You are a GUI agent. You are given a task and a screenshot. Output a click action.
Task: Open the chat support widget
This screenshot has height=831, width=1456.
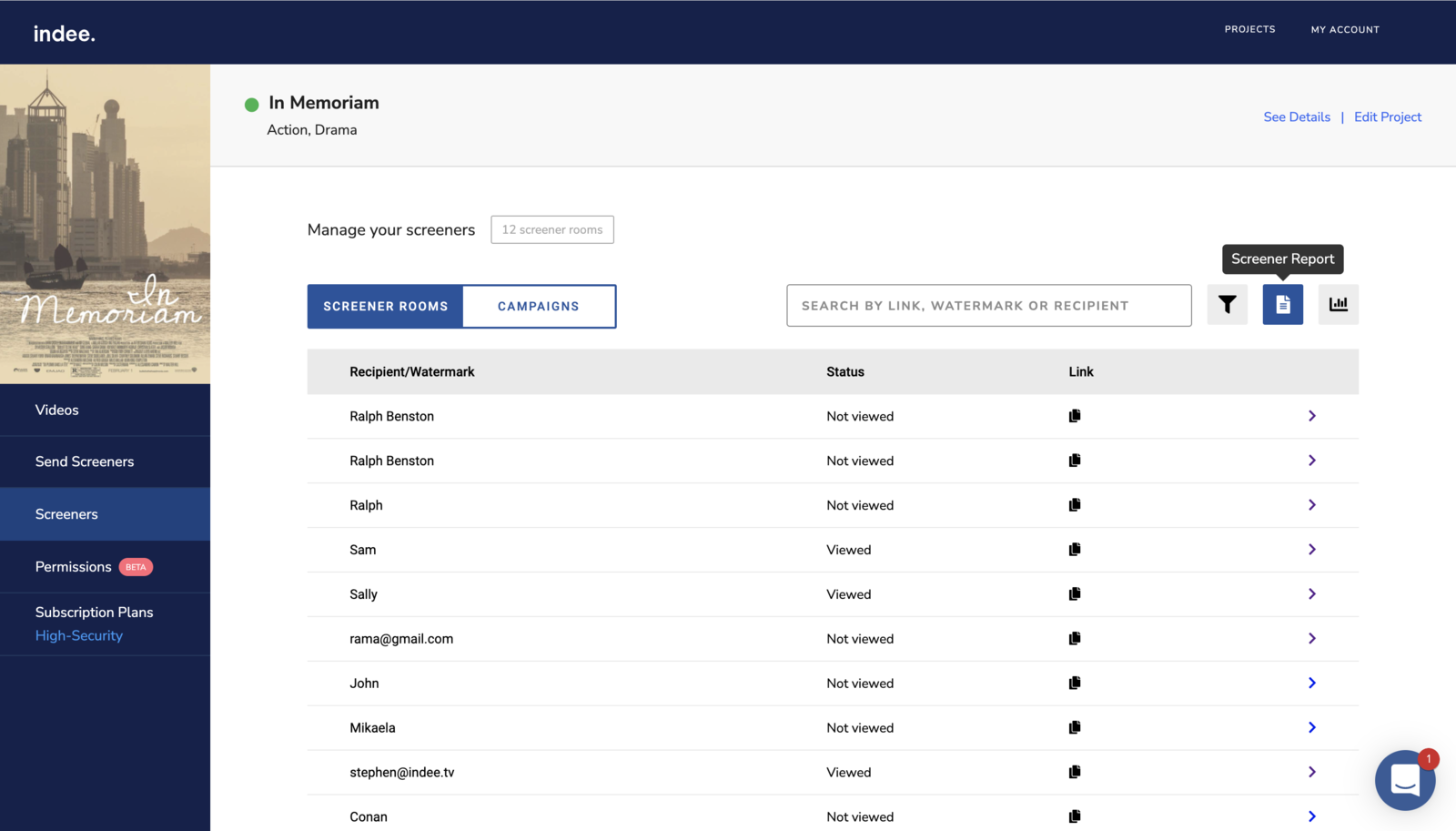tap(1404, 780)
